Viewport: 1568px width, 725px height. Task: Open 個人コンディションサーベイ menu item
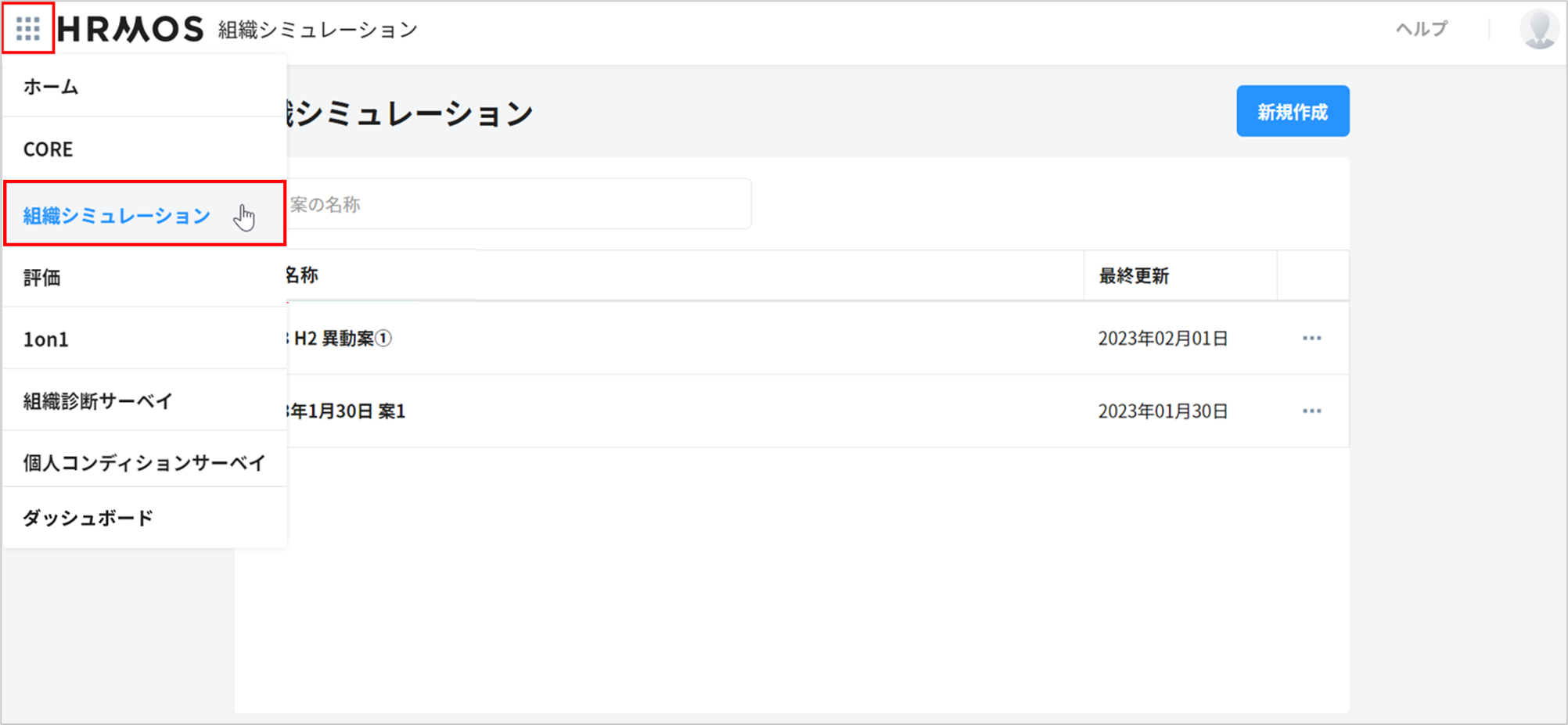[x=144, y=463]
